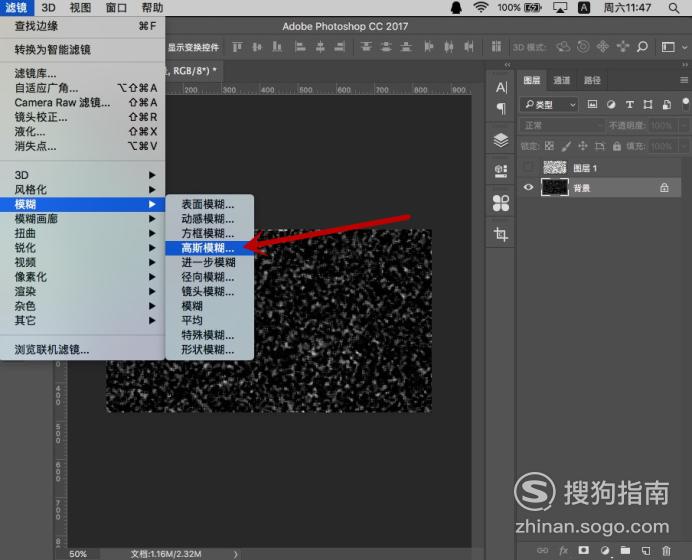The image size is (692, 560).
Task: Click the create new layer icon
Action: click(x=646, y=550)
